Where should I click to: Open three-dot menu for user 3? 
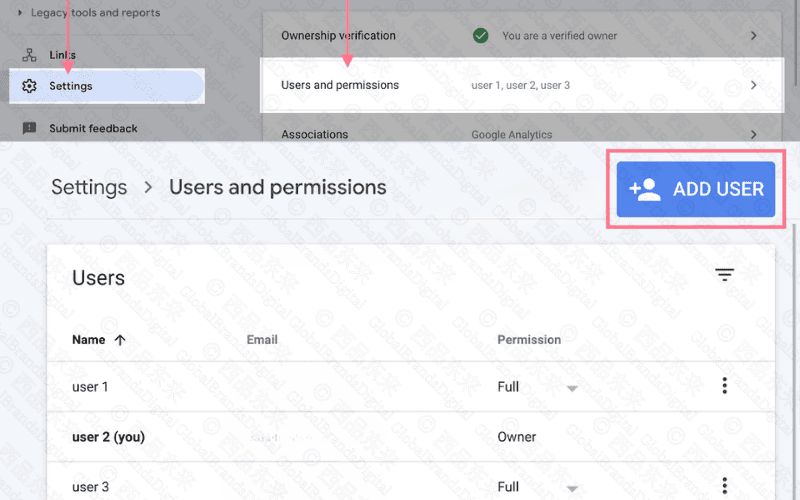[x=724, y=487]
